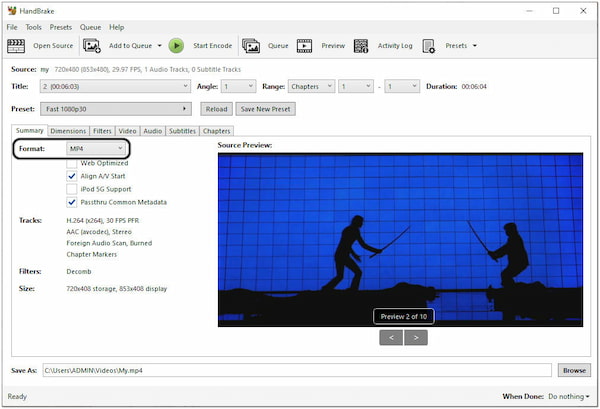
Task: Open the Queue icon in toolbar
Action: tap(251, 45)
